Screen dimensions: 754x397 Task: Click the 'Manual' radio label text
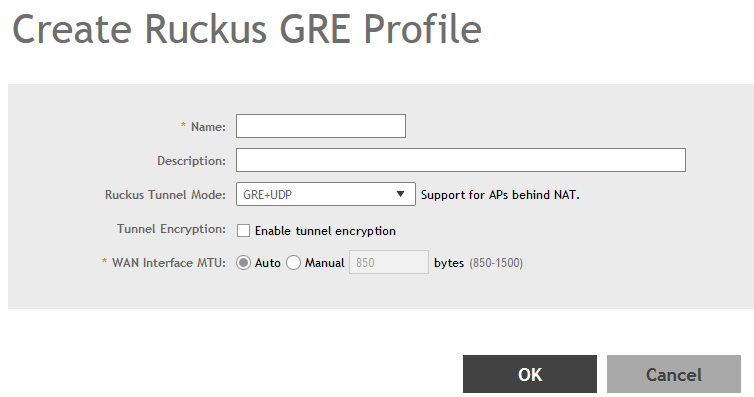tap(325, 263)
